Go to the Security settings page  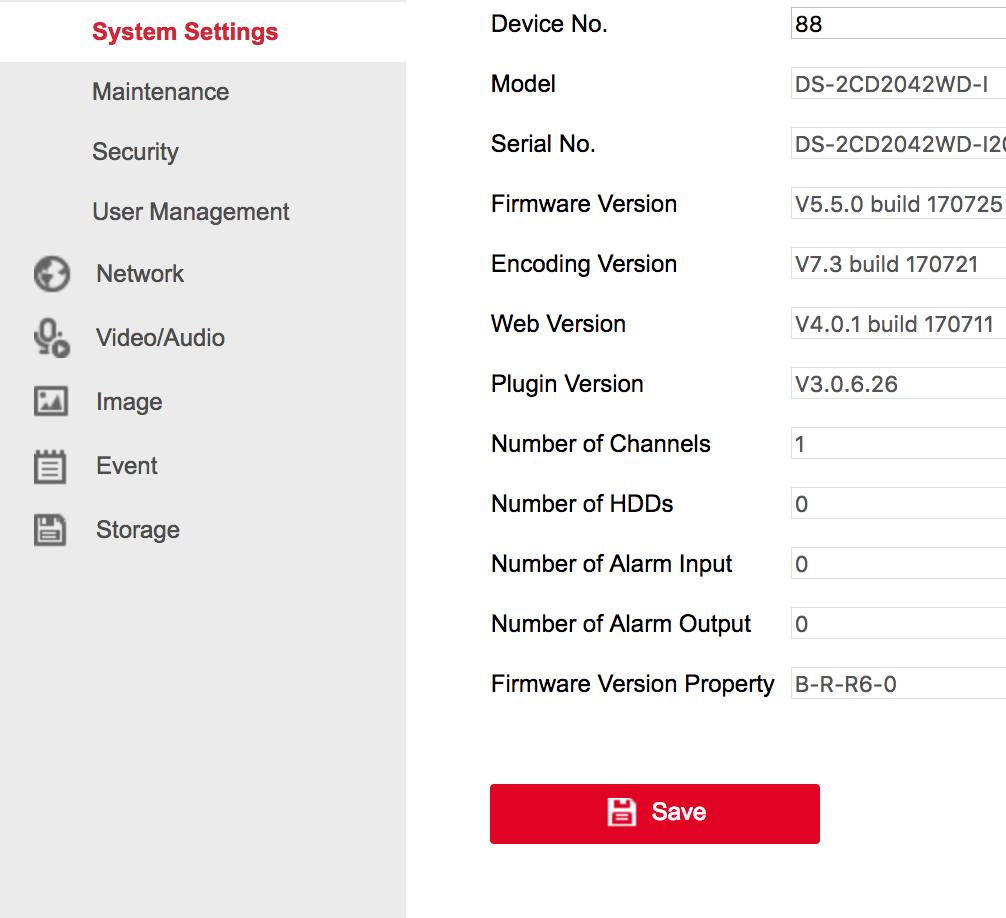pos(135,152)
